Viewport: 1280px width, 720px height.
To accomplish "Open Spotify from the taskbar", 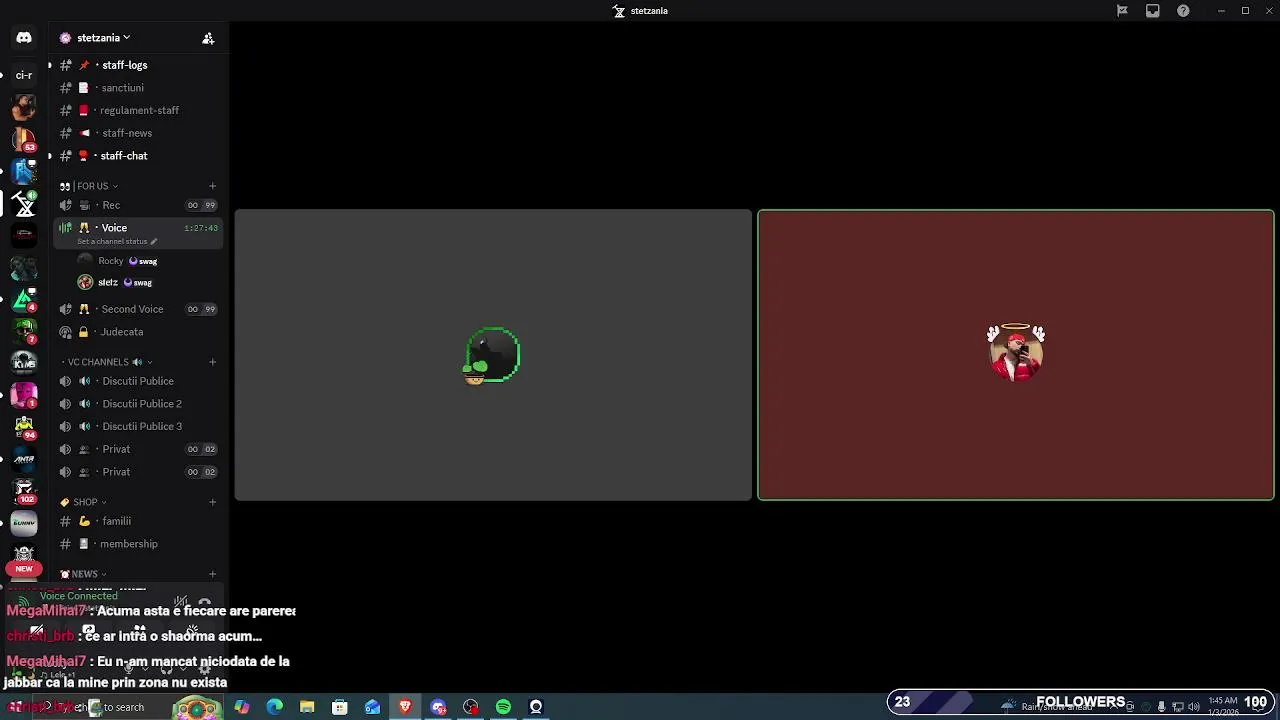I will pyautogui.click(x=503, y=707).
